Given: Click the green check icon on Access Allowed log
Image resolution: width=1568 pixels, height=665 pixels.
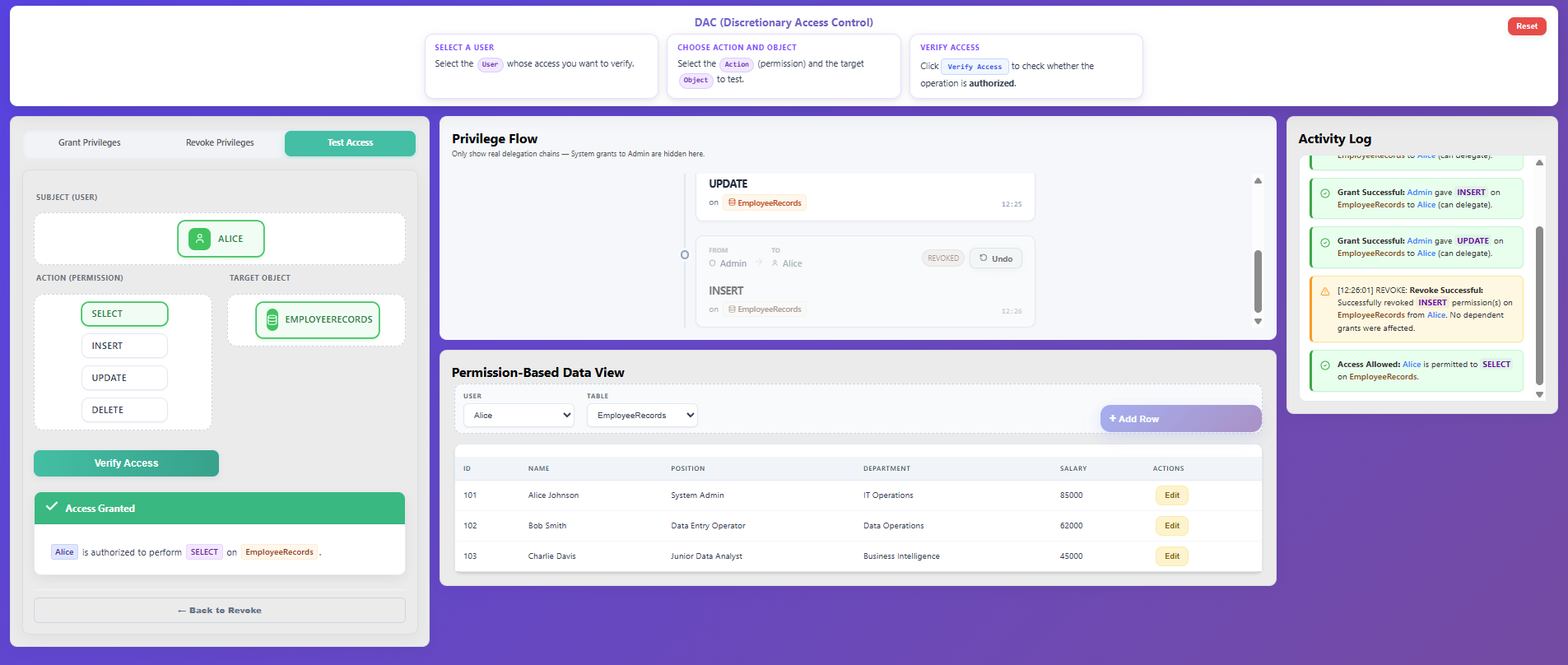Looking at the screenshot, I should pos(1325,365).
